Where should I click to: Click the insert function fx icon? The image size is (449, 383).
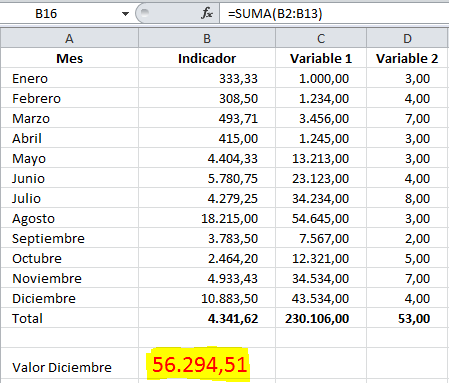pyautogui.click(x=207, y=14)
